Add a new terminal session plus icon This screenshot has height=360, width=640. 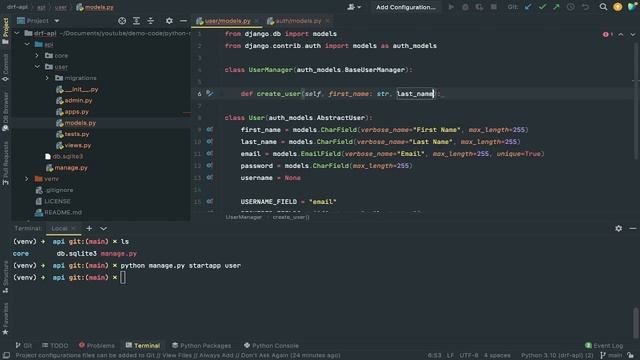point(89,229)
